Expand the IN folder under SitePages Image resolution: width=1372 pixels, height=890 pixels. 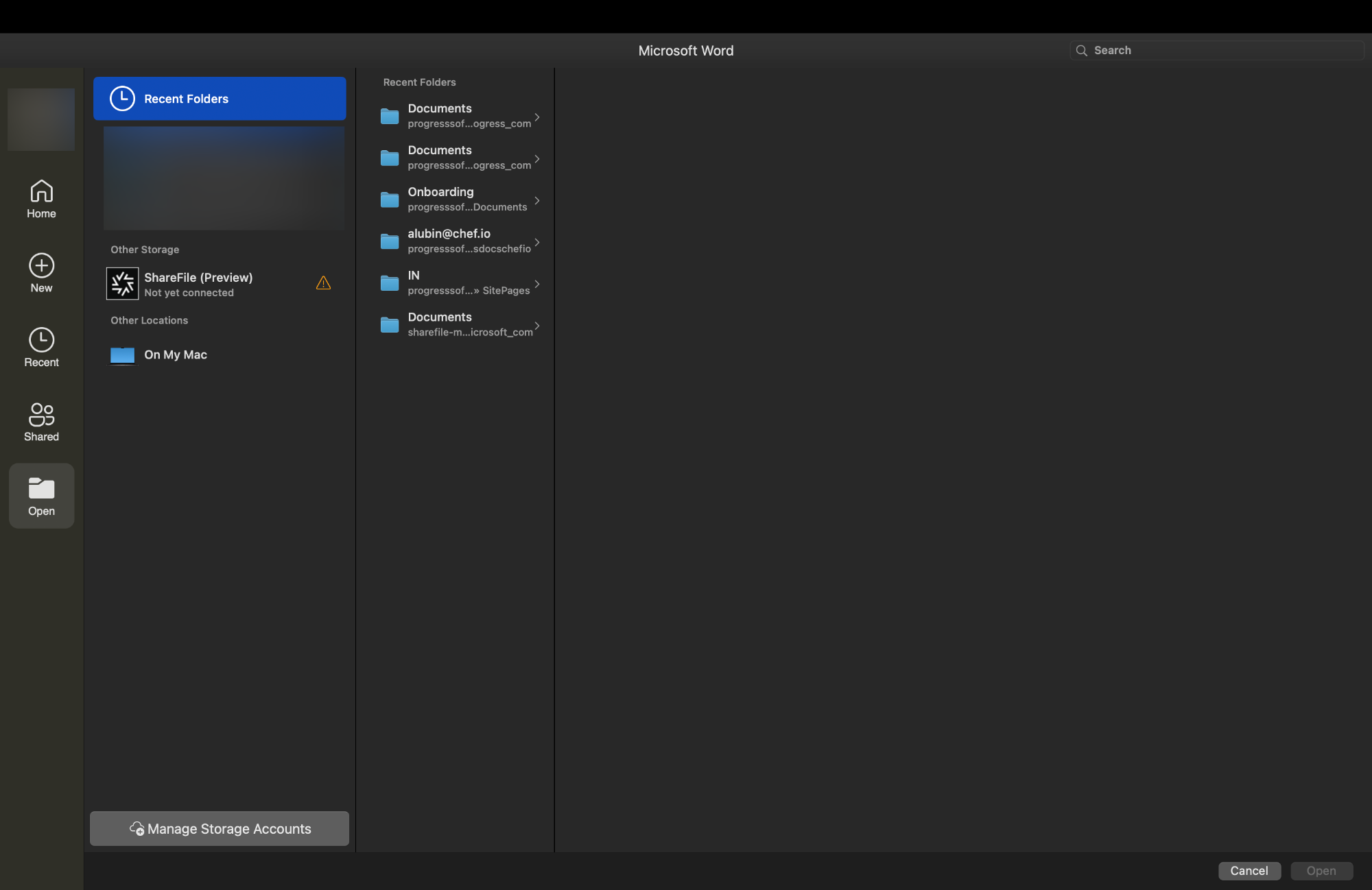(538, 282)
